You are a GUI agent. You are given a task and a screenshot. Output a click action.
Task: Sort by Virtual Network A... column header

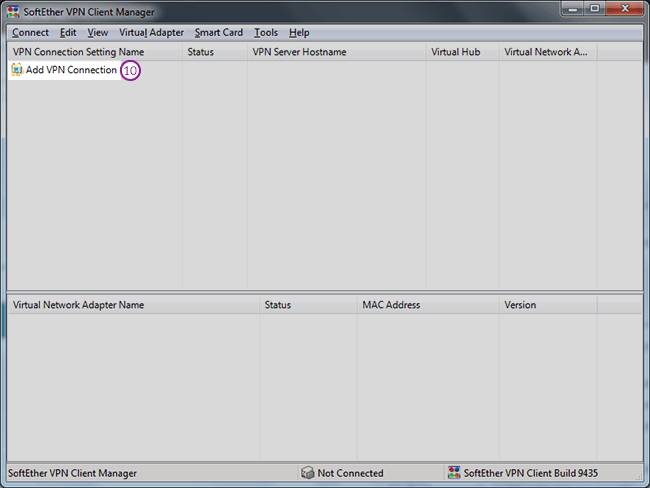548,52
